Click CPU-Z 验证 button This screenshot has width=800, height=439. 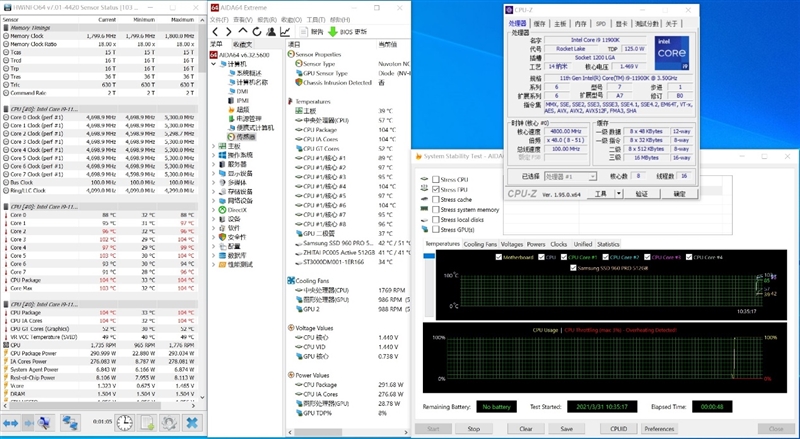(642, 193)
